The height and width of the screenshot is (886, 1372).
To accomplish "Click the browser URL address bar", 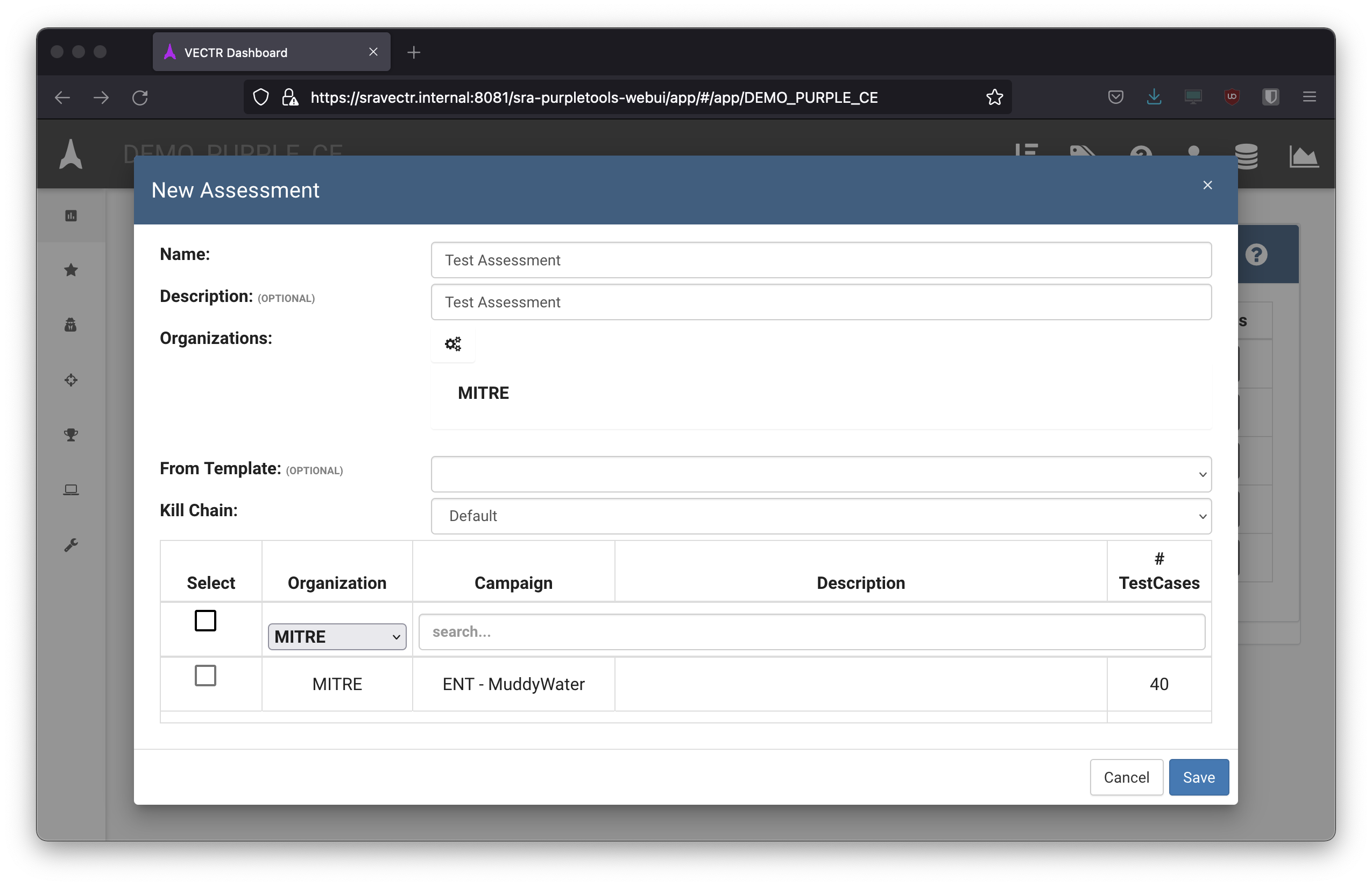I will [x=627, y=97].
